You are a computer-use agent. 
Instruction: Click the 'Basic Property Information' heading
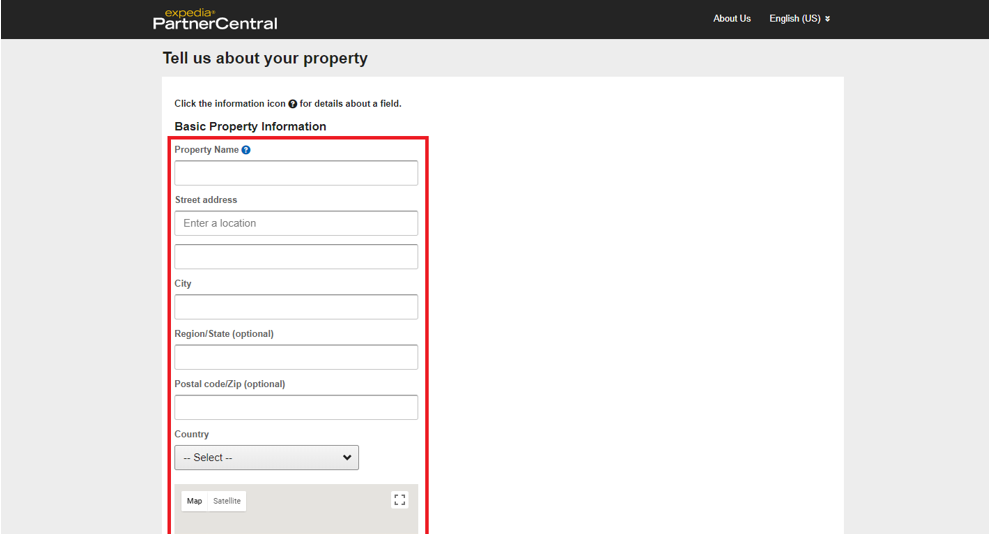(x=250, y=126)
